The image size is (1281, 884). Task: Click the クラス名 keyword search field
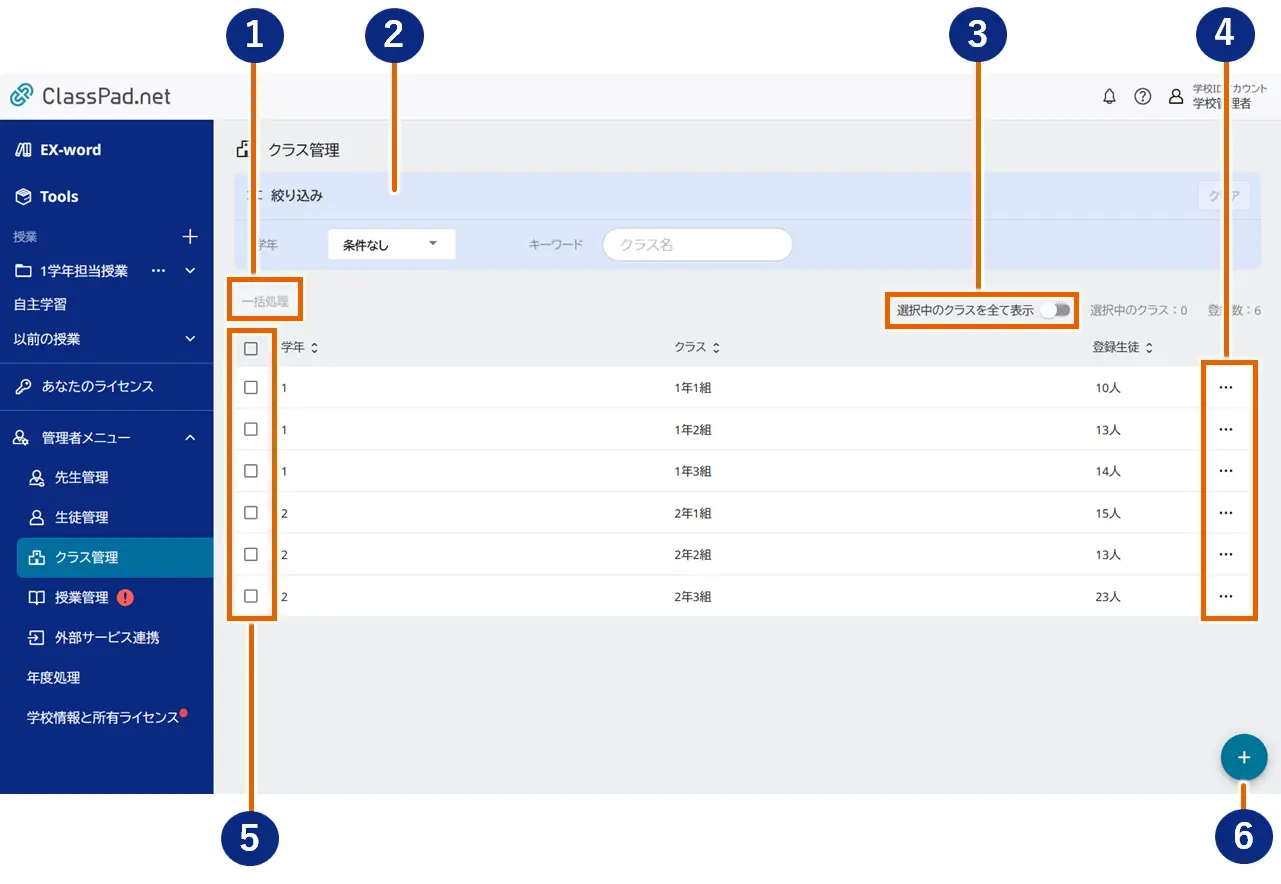(697, 244)
